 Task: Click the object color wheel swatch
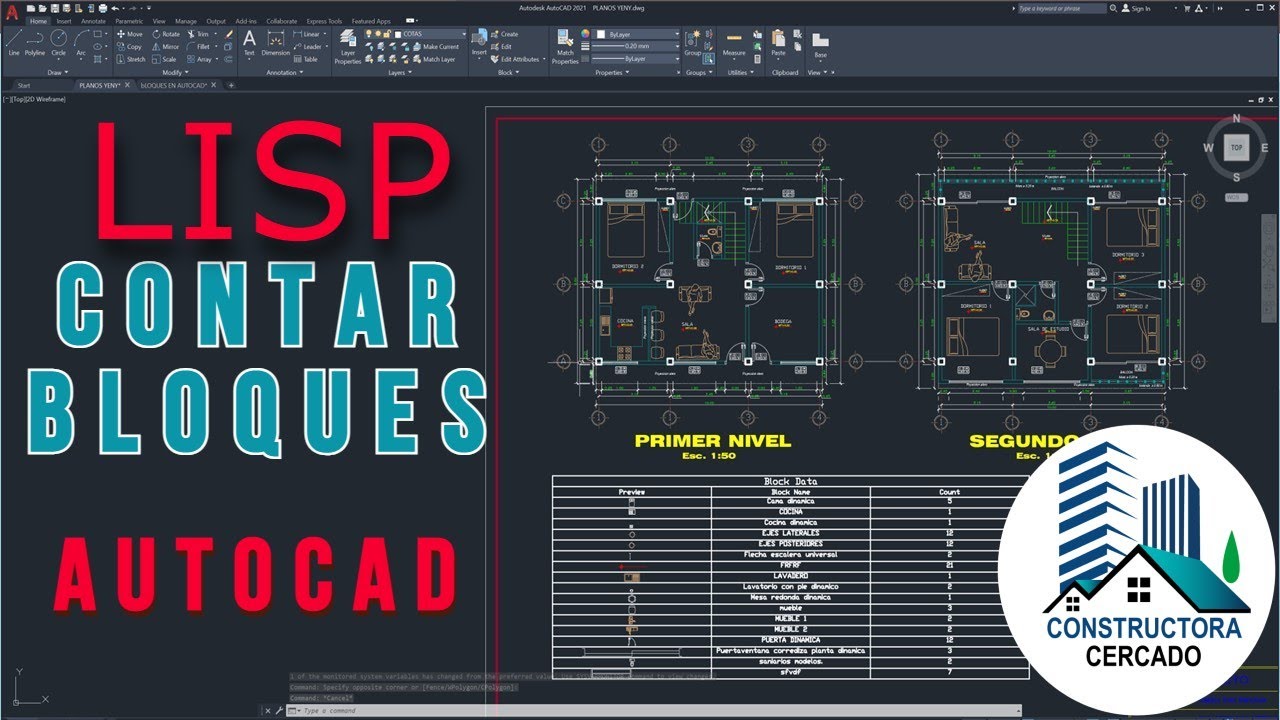[587, 34]
